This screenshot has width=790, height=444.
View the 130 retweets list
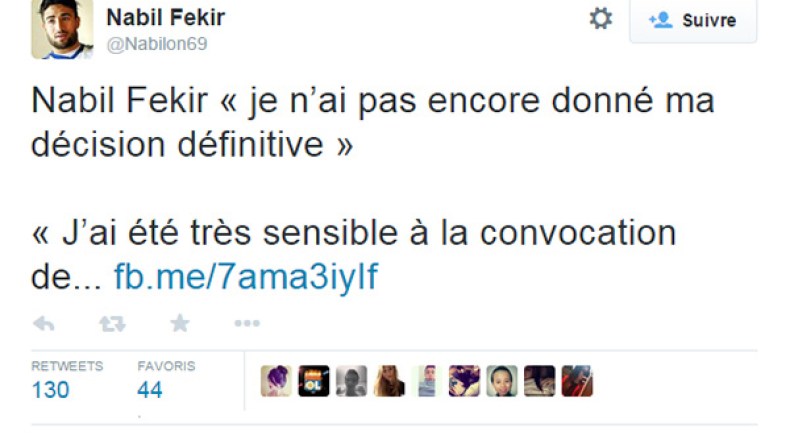(50, 389)
